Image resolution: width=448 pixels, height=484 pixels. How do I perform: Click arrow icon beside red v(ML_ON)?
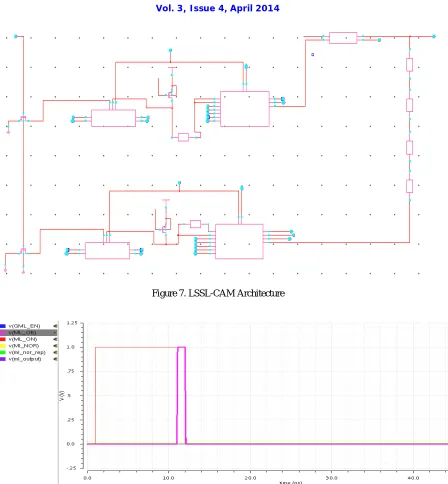[x=55, y=339]
